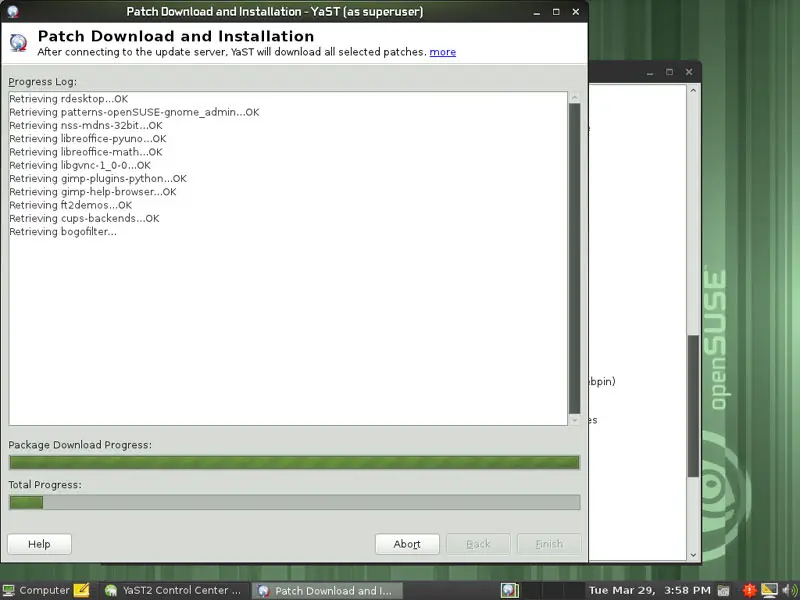Screen dimensions: 800x600
Task: Click 'Retrieving libreoffice-math...OK' log line
Action: (86, 152)
